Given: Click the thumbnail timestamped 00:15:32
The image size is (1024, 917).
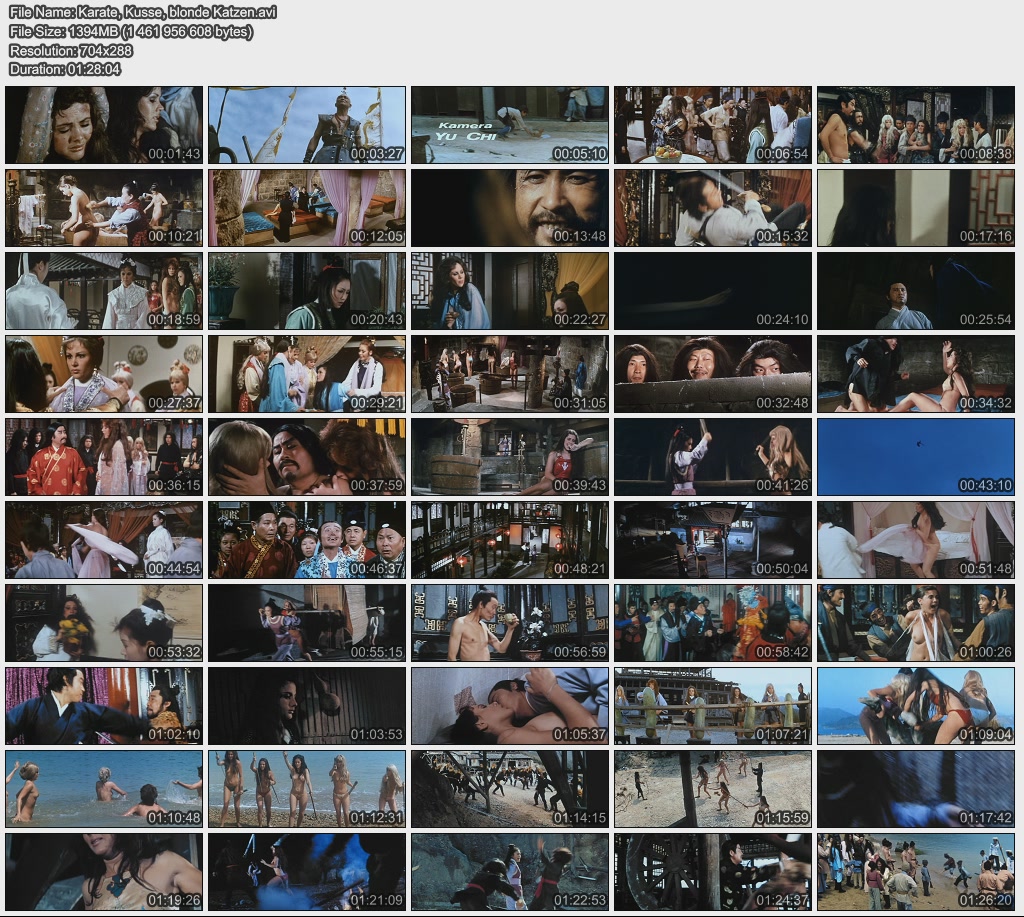Looking at the screenshot, I should click(713, 208).
